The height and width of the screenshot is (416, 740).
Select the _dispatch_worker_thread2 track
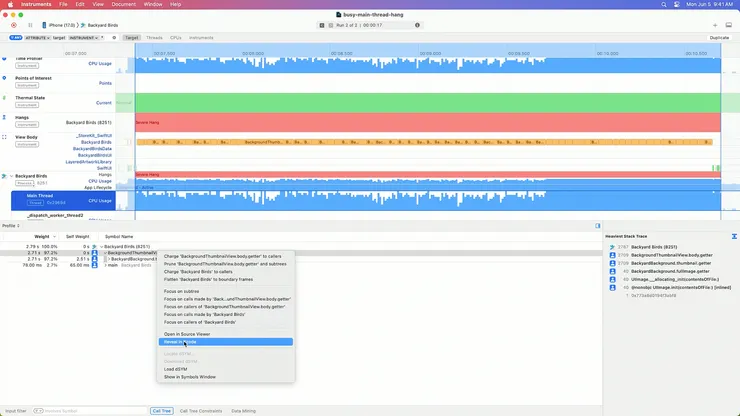click(x=55, y=215)
